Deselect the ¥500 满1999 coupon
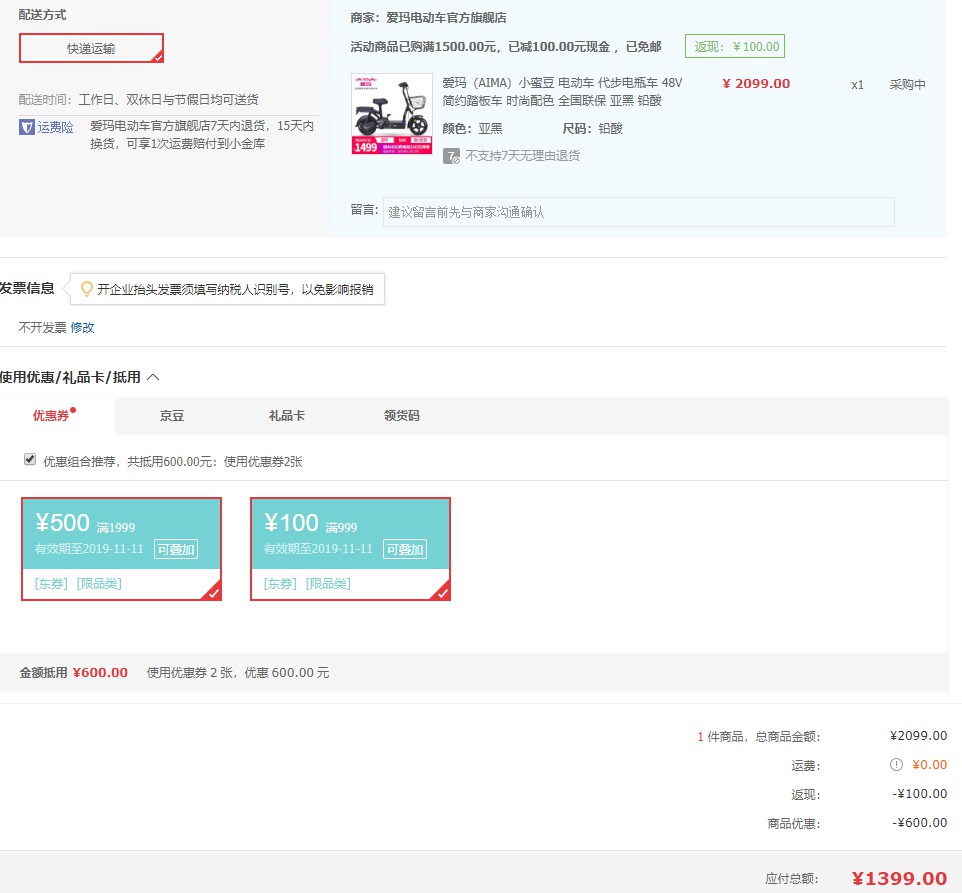Screen dimensions: 962x893 pos(121,549)
